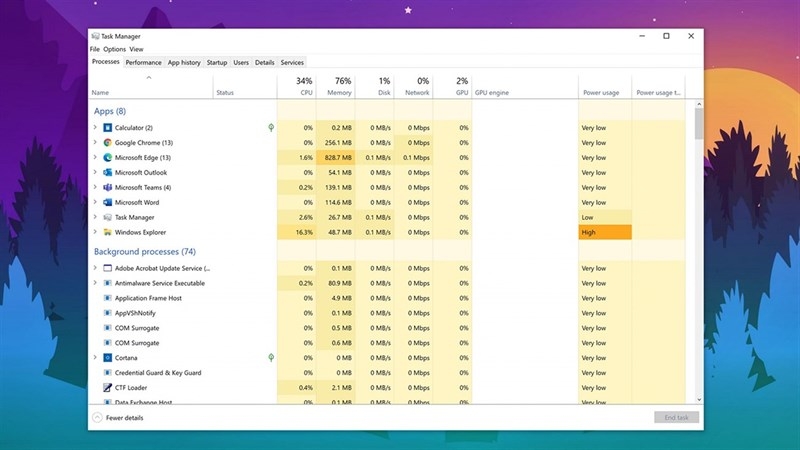
Task: Click the Microsoft Teams process icon
Action: coord(107,188)
